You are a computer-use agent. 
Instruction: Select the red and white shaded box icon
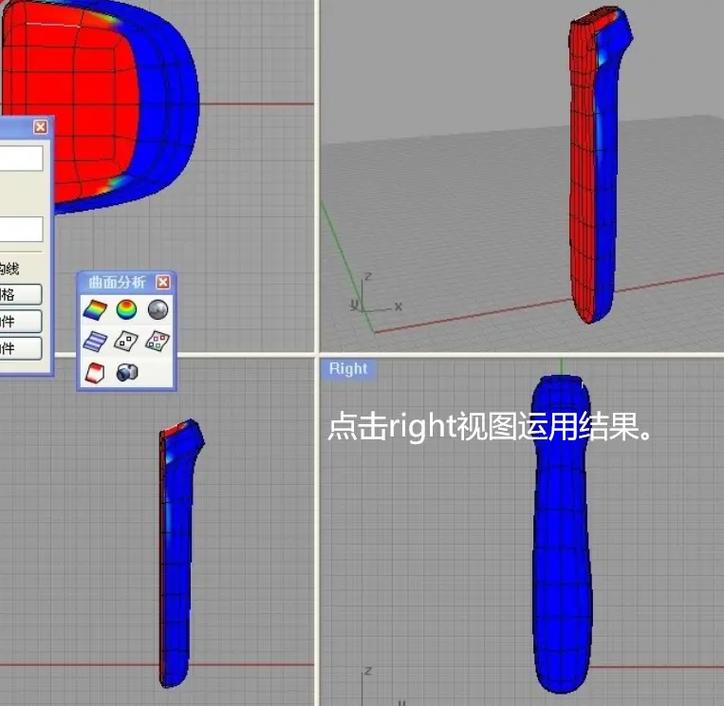(x=94, y=372)
